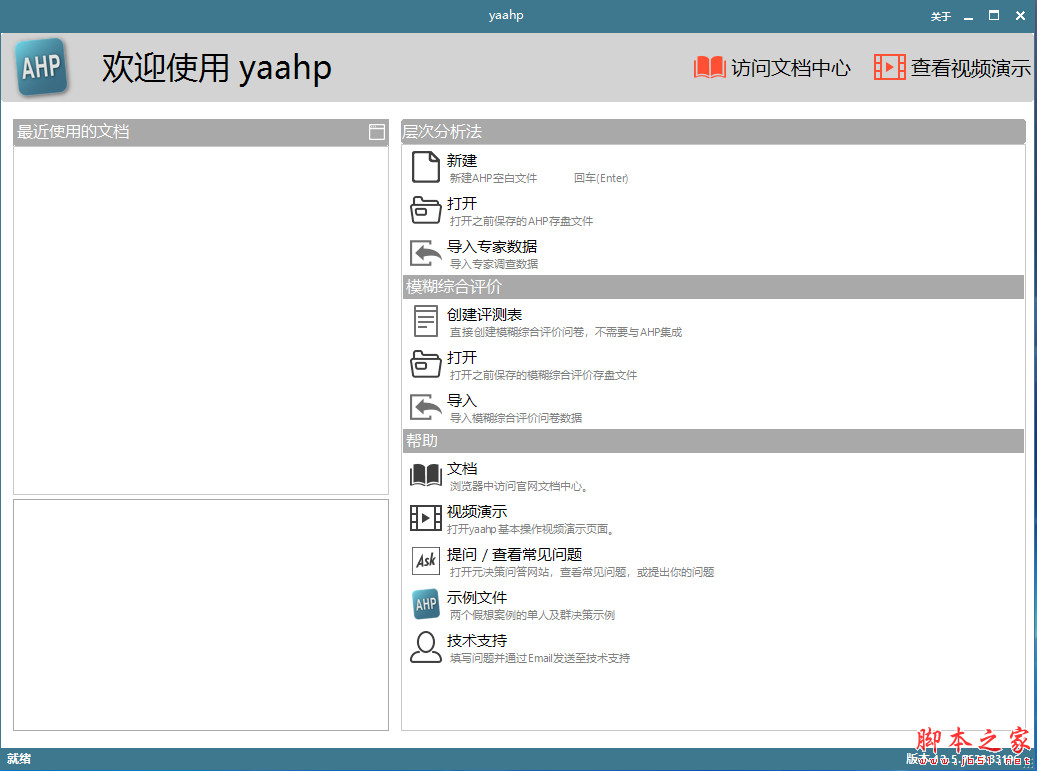Toggle the recent documents view icon
The width and height of the screenshot is (1042, 772).
click(377, 131)
